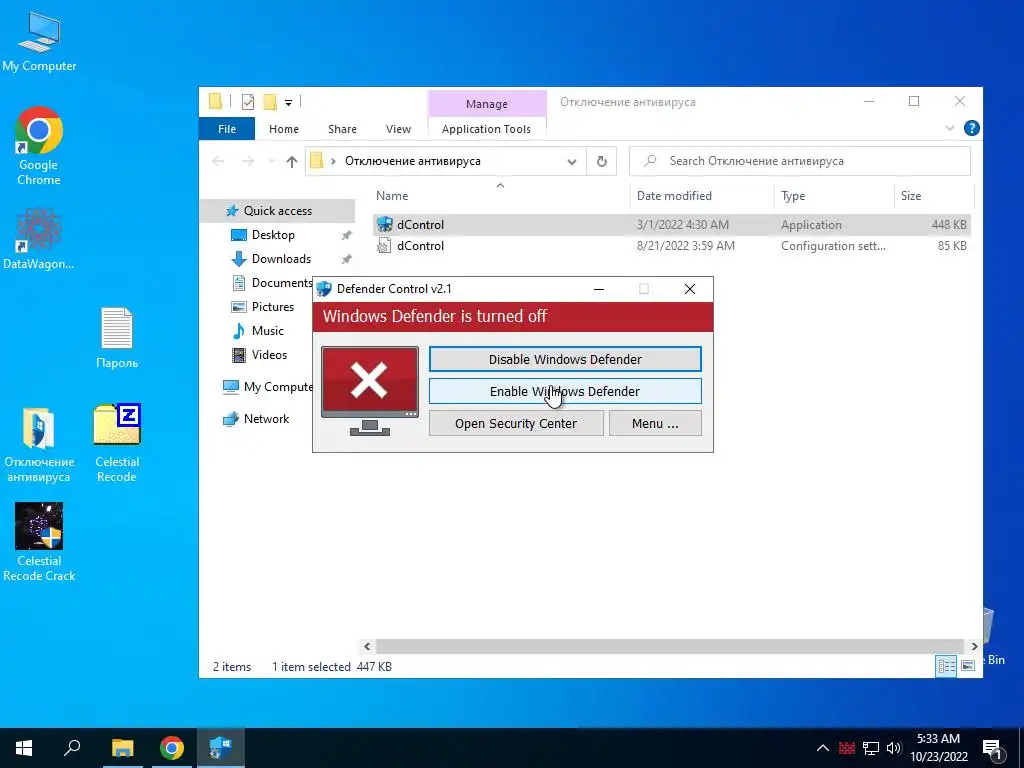The width and height of the screenshot is (1024, 768).
Task: Minimize the Defender Control window
Action: [598, 289]
